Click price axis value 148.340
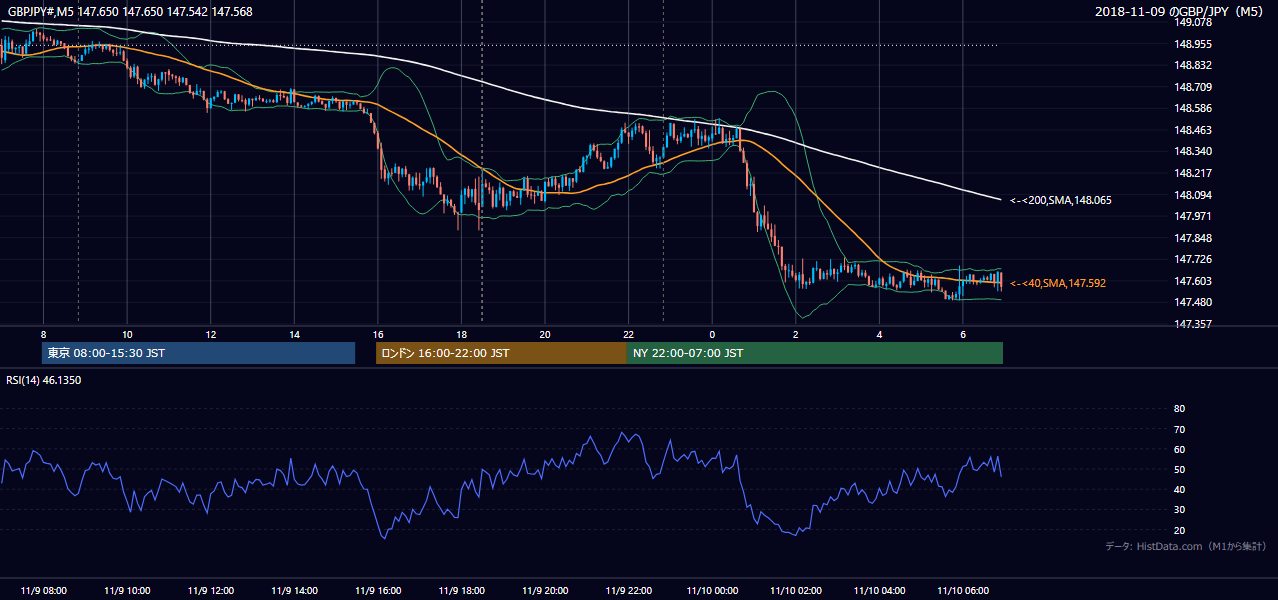Screen dimensions: 1278x600 coord(1194,151)
